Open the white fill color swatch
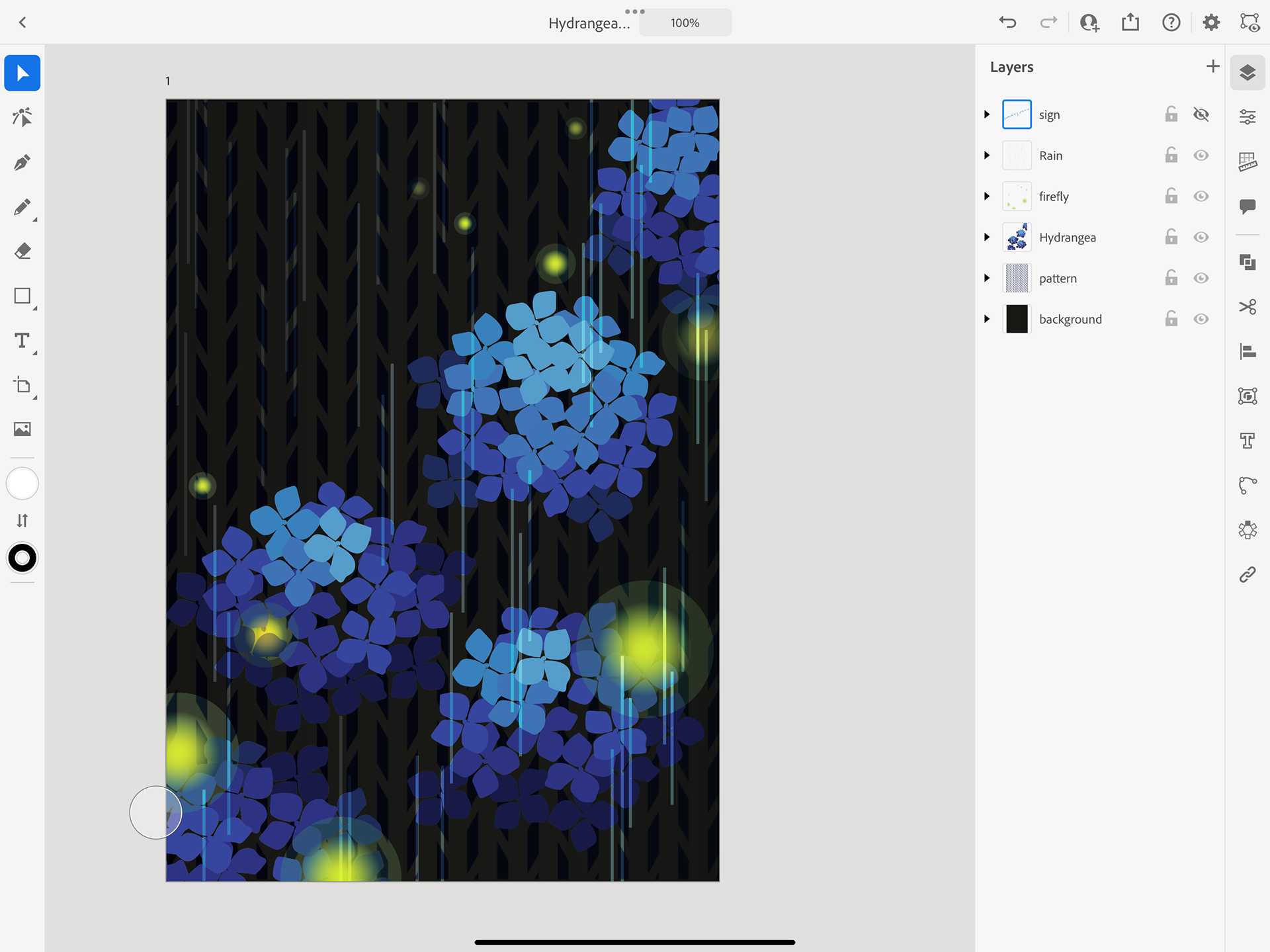The image size is (1270, 952). [22, 484]
